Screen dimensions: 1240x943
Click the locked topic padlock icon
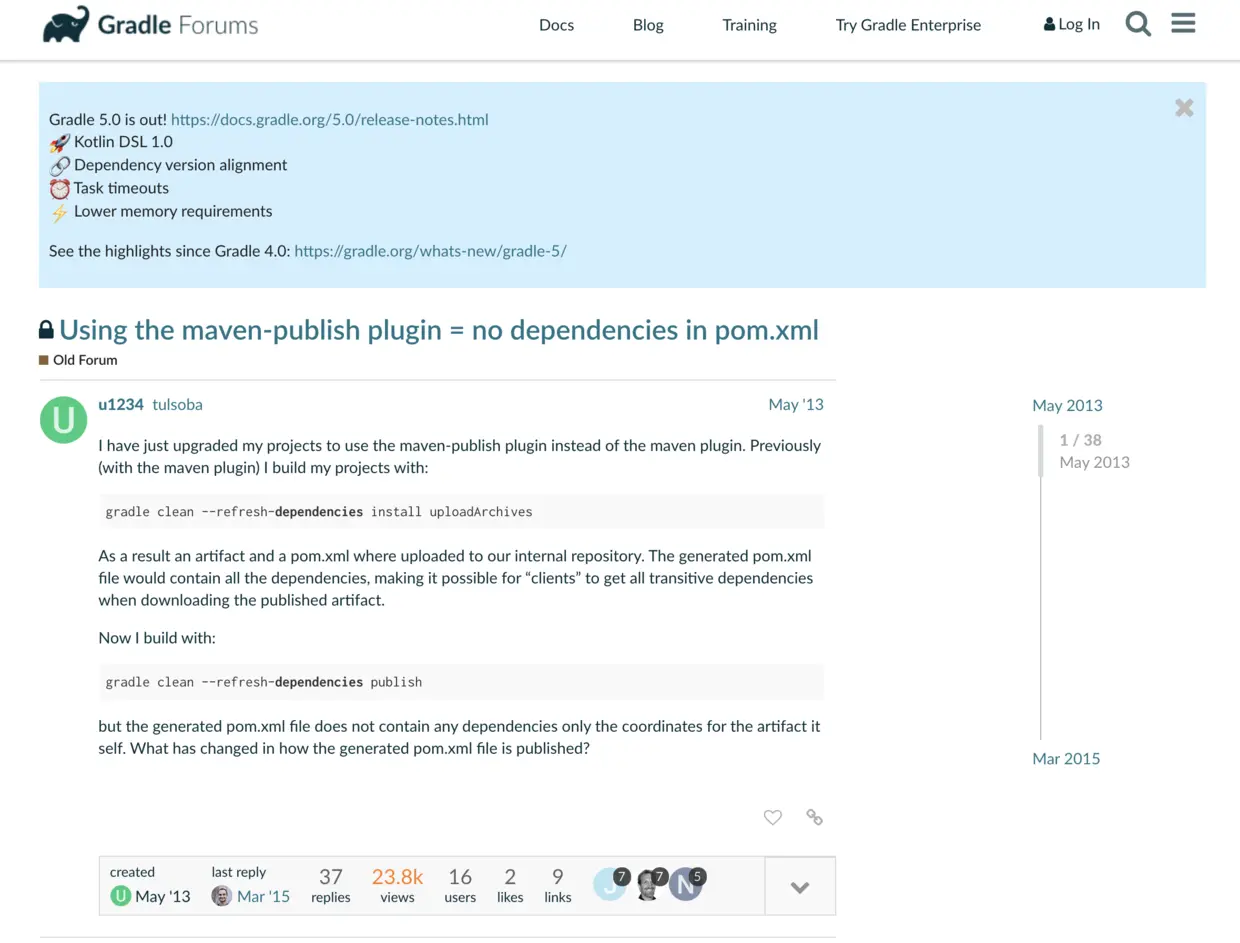tap(46, 329)
